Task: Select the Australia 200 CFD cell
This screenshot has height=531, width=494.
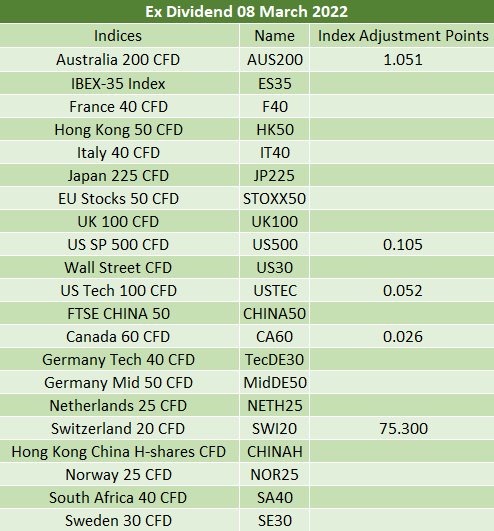Action: [x=118, y=60]
